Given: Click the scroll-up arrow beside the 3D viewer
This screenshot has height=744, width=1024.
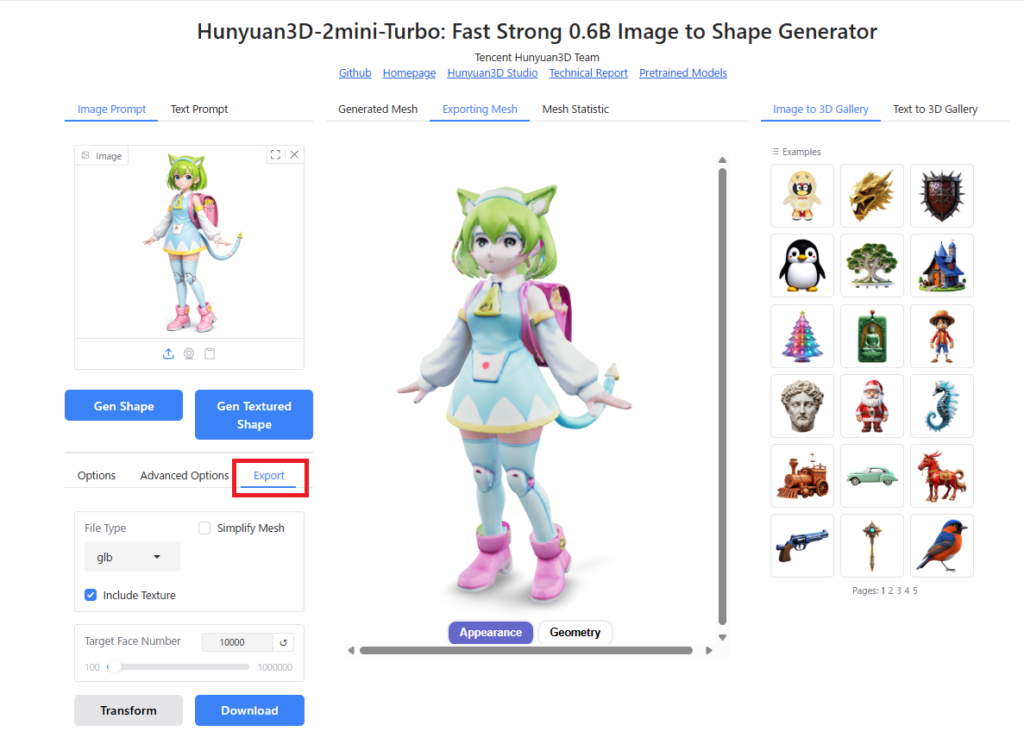Looking at the screenshot, I should [x=722, y=159].
